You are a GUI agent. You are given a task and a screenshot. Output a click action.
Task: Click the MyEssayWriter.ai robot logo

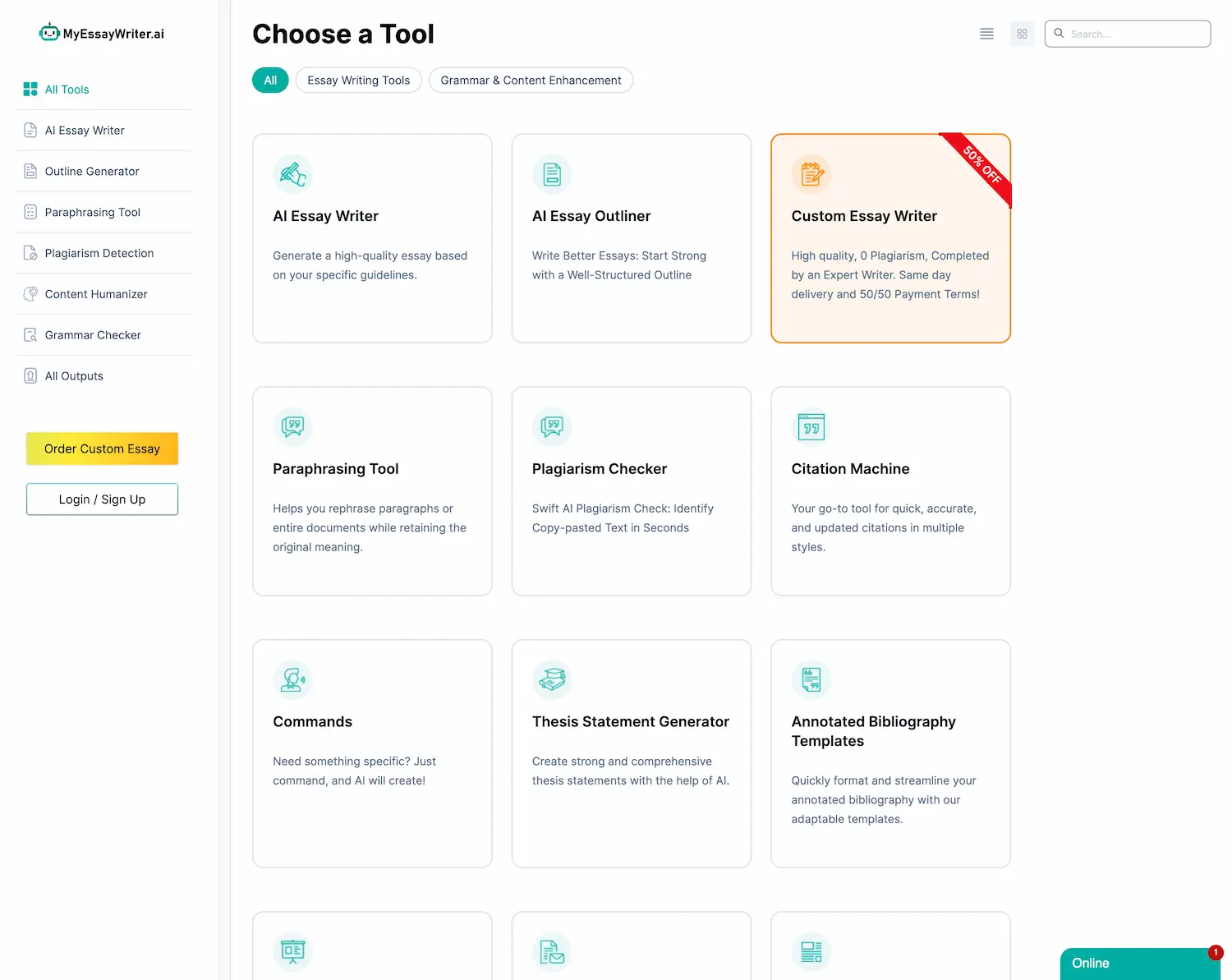click(x=49, y=33)
